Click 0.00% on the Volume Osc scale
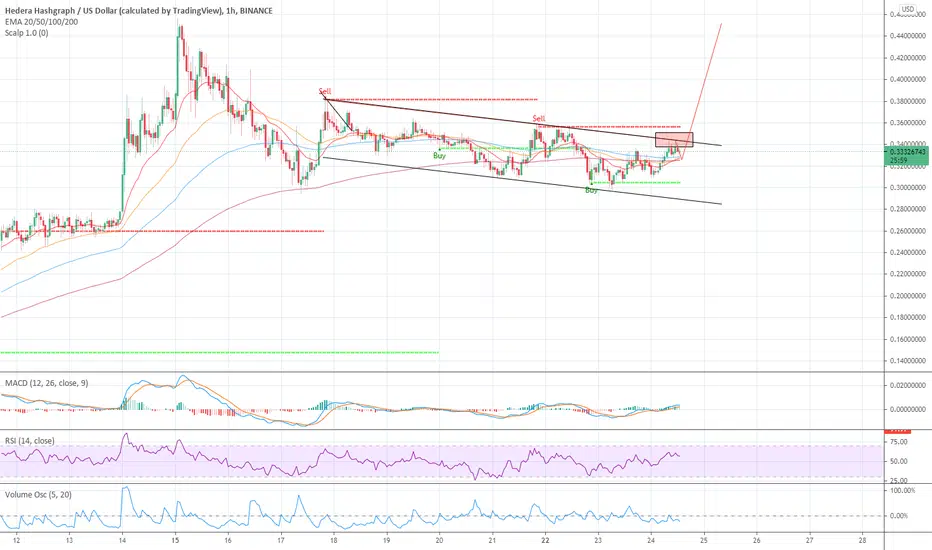 (899, 516)
